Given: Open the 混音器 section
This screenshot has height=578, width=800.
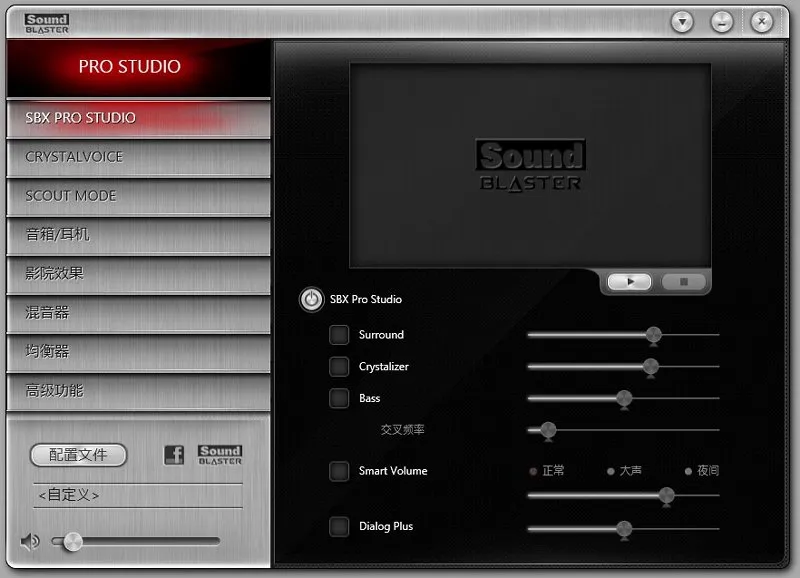Looking at the screenshot, I should [138, 313].
